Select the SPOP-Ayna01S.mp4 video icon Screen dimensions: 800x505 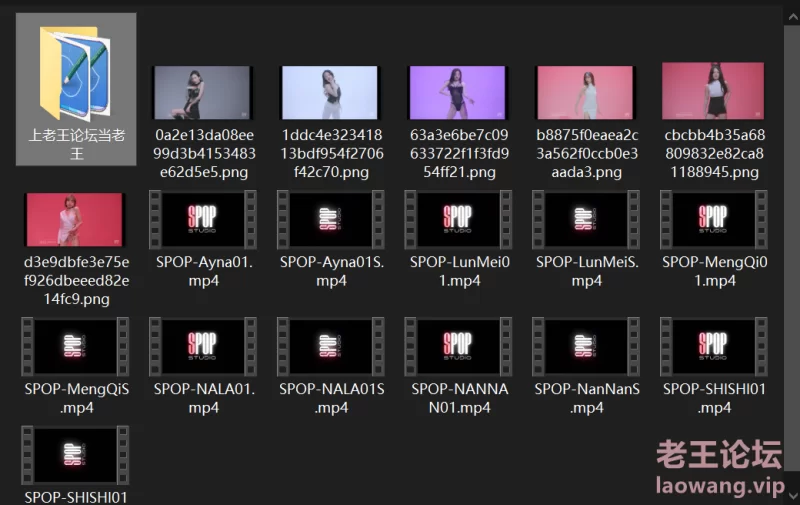(330, 219)
